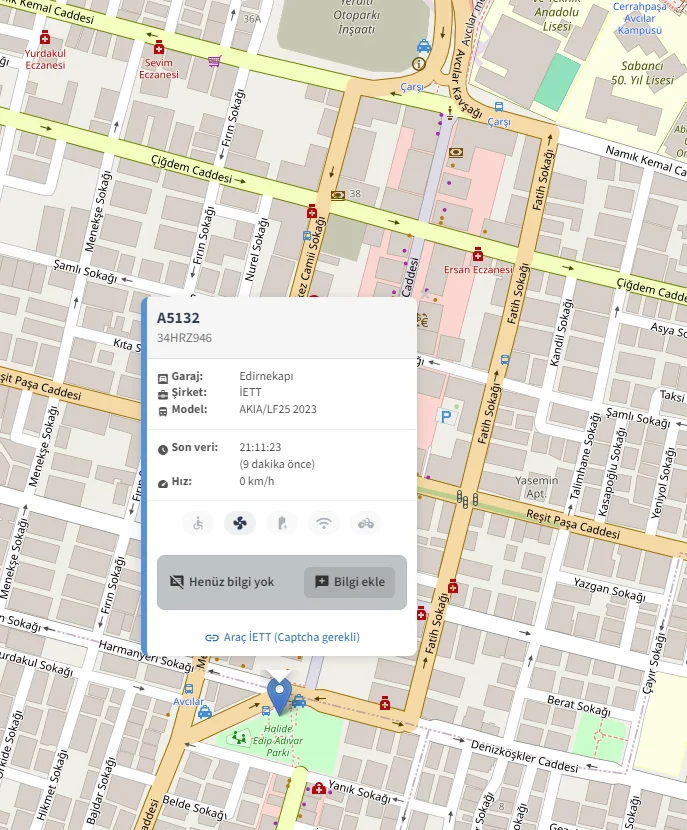This screenshot has width=687, height=830.
Task: Click the Ersan Eczanesi pharmacy marker
Action: tap(478, 253)
